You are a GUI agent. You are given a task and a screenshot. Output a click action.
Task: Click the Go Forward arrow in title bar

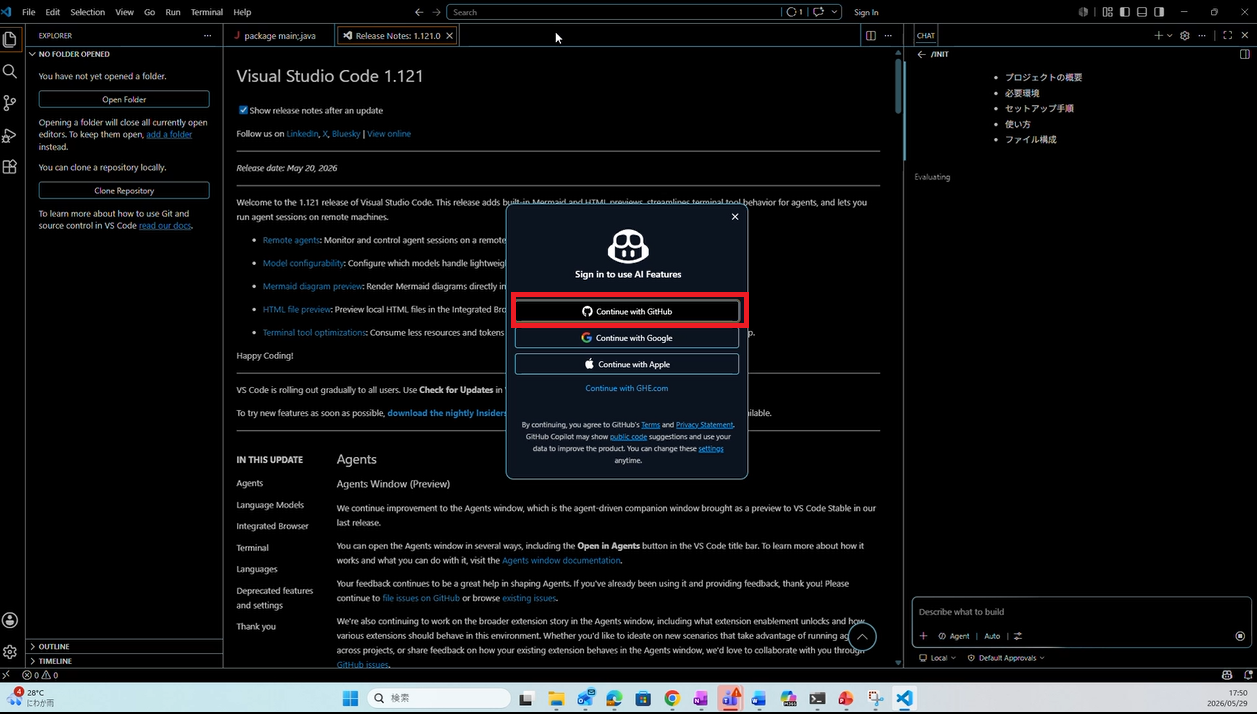point(436,12)
